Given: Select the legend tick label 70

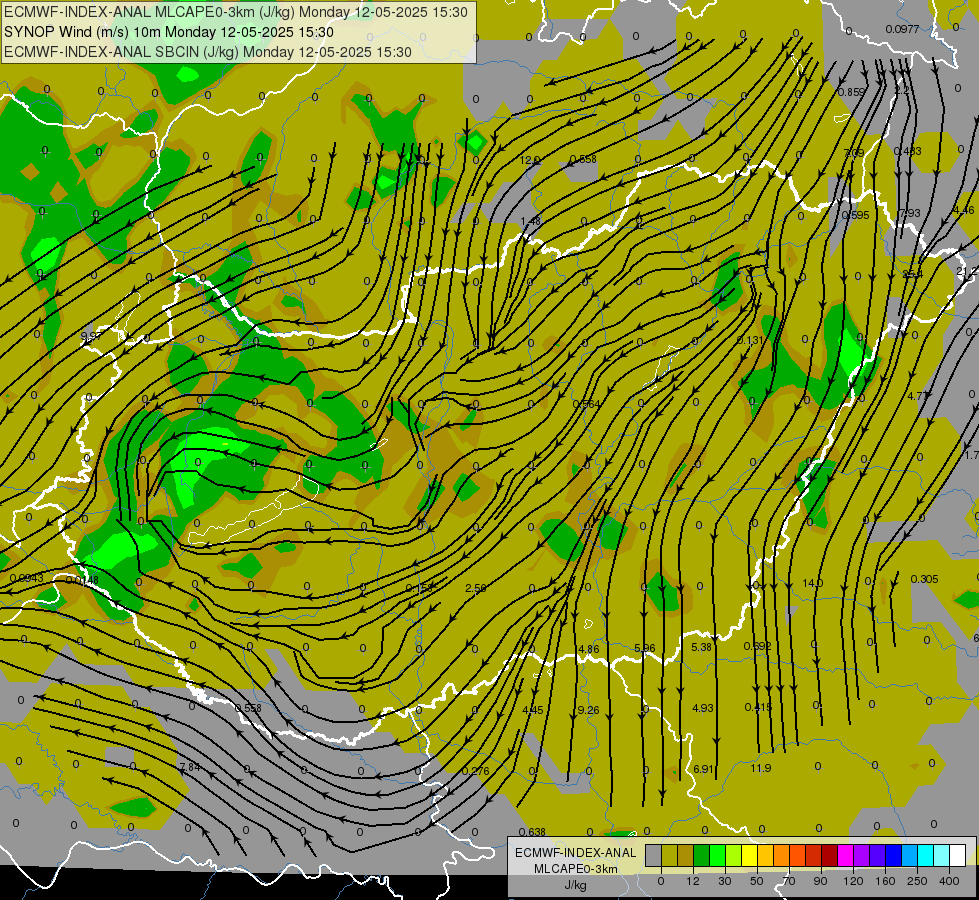Looking at the screenshot, I should [x=789, y=881].
